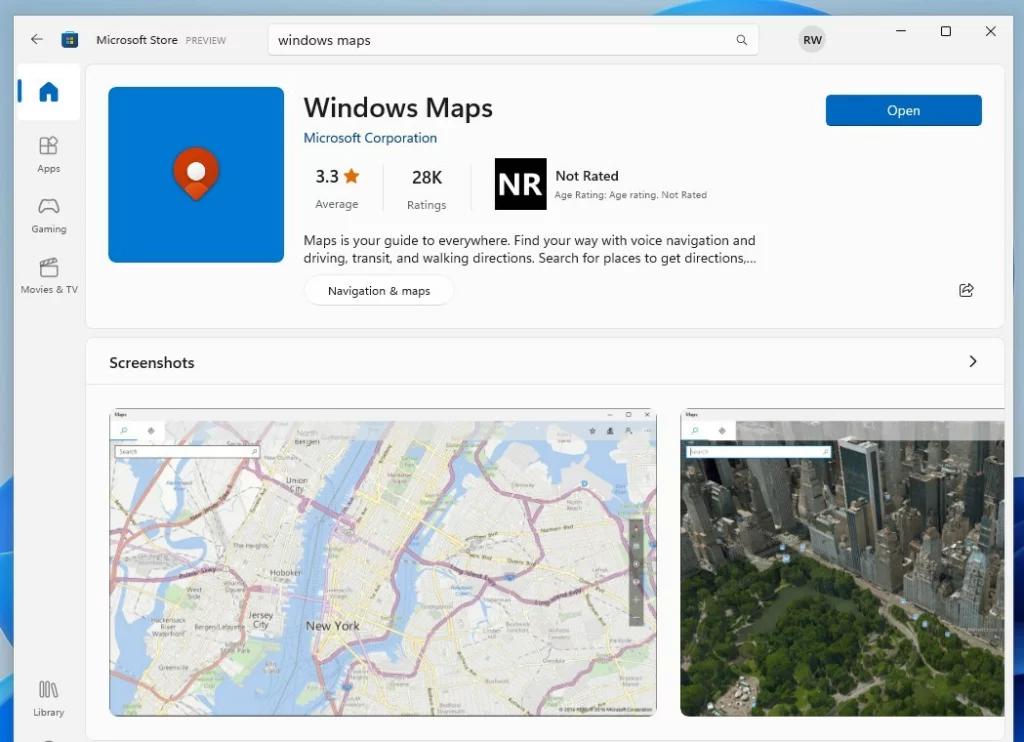
Task: Share the Windows Maps app page
Action: tap(966, 290)
